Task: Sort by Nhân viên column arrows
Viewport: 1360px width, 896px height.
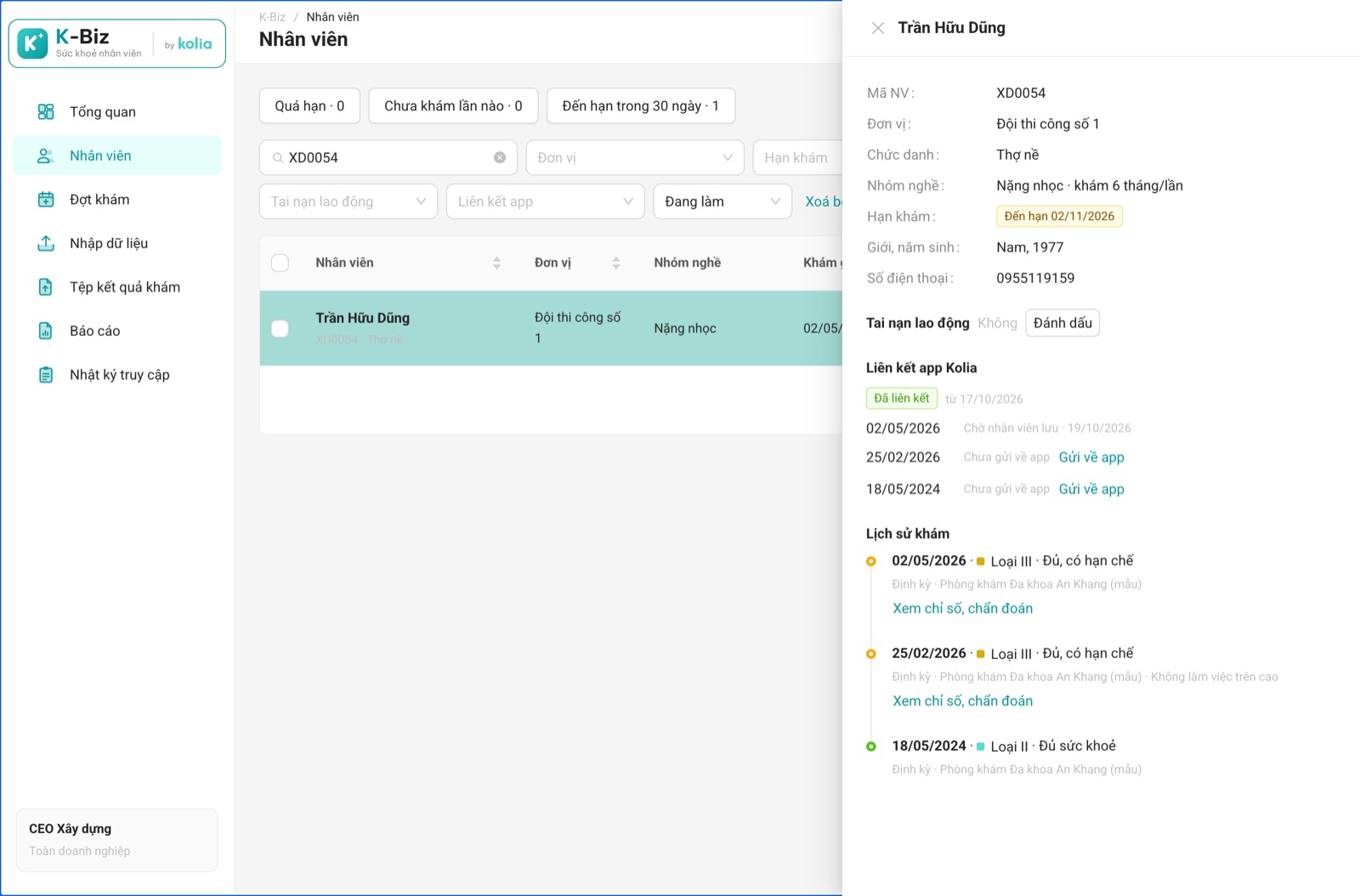Action: point(496,263)
